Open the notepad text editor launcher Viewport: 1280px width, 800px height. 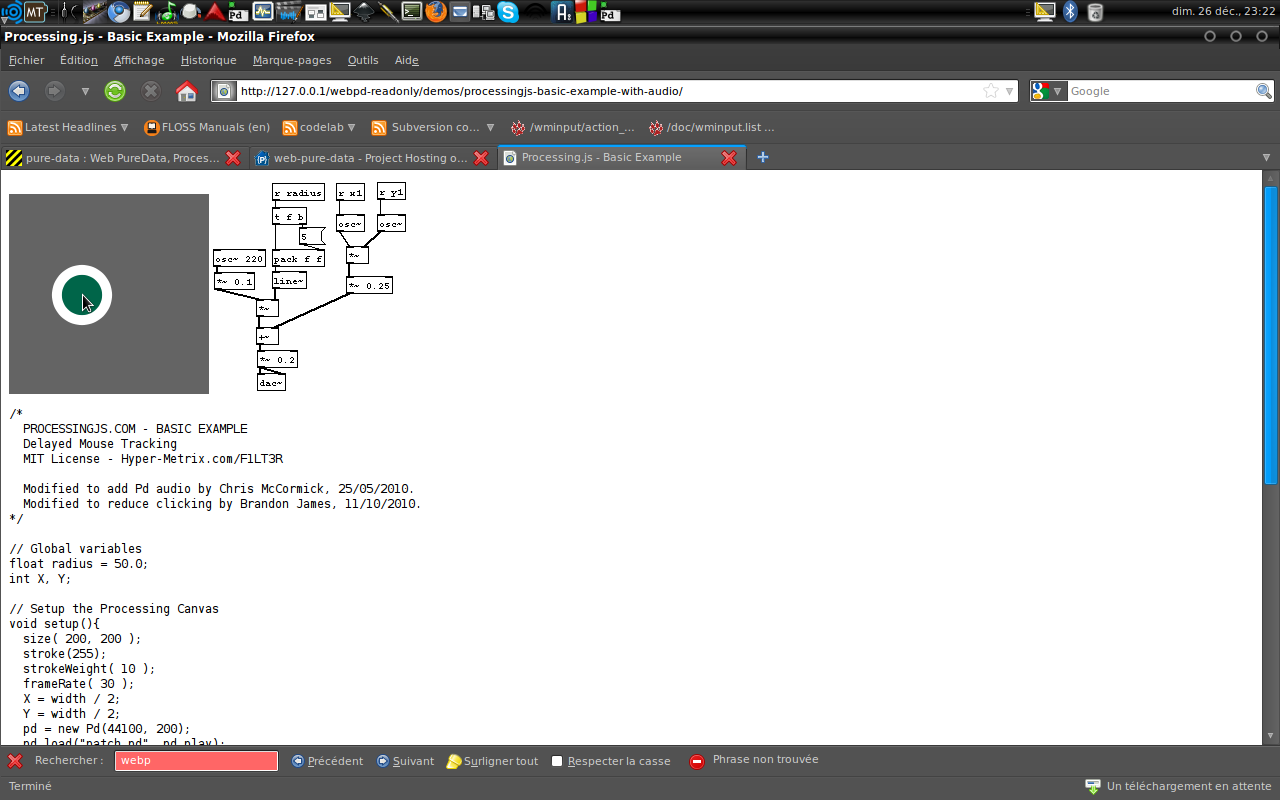tap(143, 12)
